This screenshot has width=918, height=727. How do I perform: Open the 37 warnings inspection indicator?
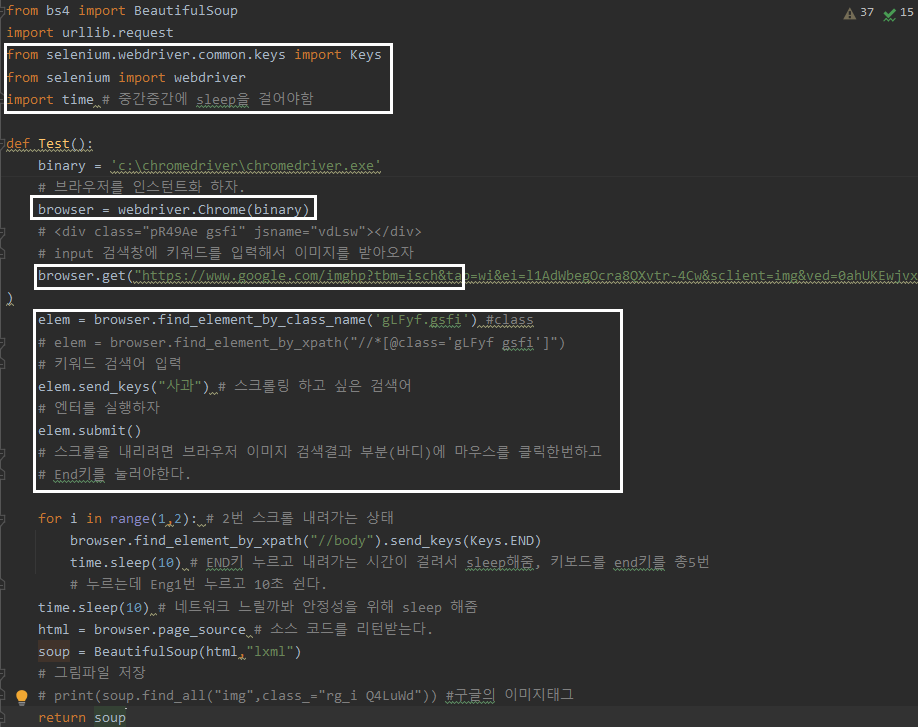[x=858, y=13]
